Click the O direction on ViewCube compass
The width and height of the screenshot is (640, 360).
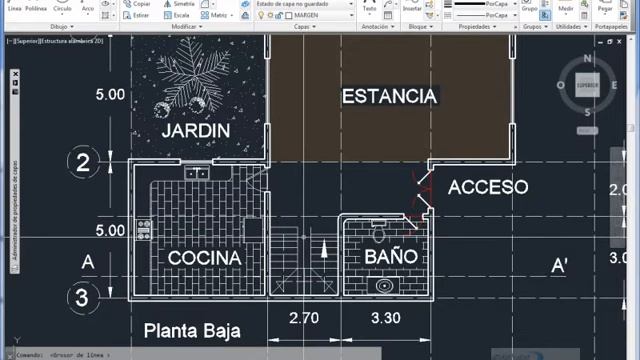561,85
